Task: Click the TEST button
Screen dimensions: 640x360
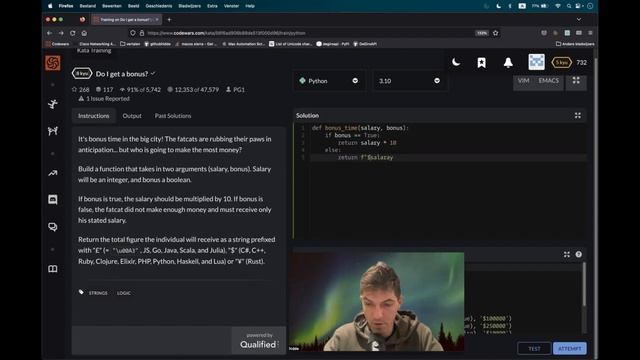Action: (534, 349)
